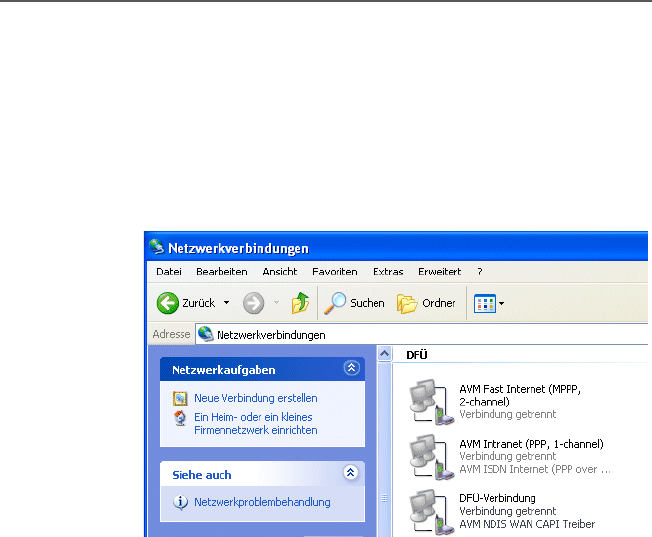Click the greyed forward arrow icon
Screen dimensions: 652x537
pos(253,303)
